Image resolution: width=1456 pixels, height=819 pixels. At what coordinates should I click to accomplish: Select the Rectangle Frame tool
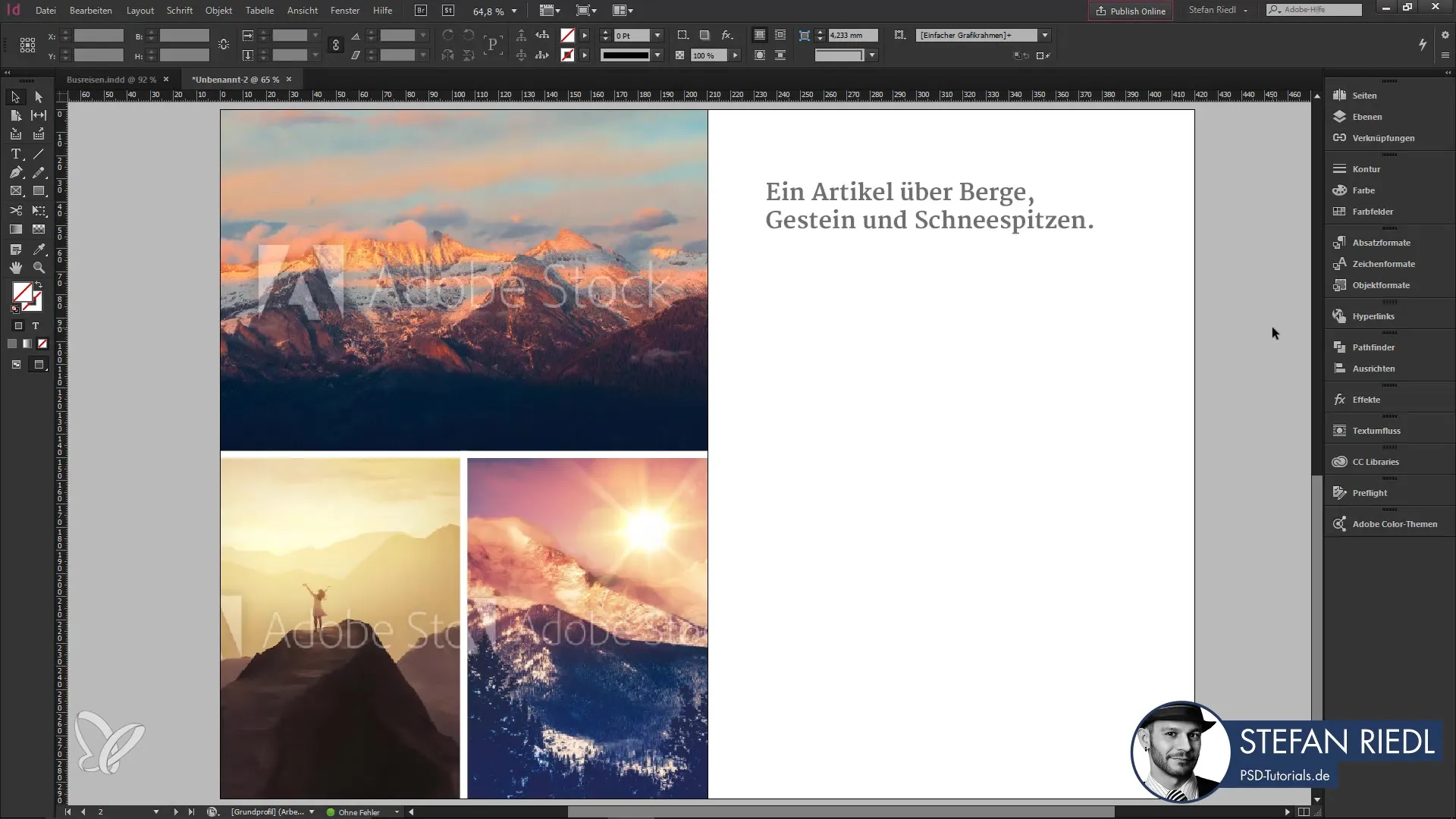tap(15, 191)
